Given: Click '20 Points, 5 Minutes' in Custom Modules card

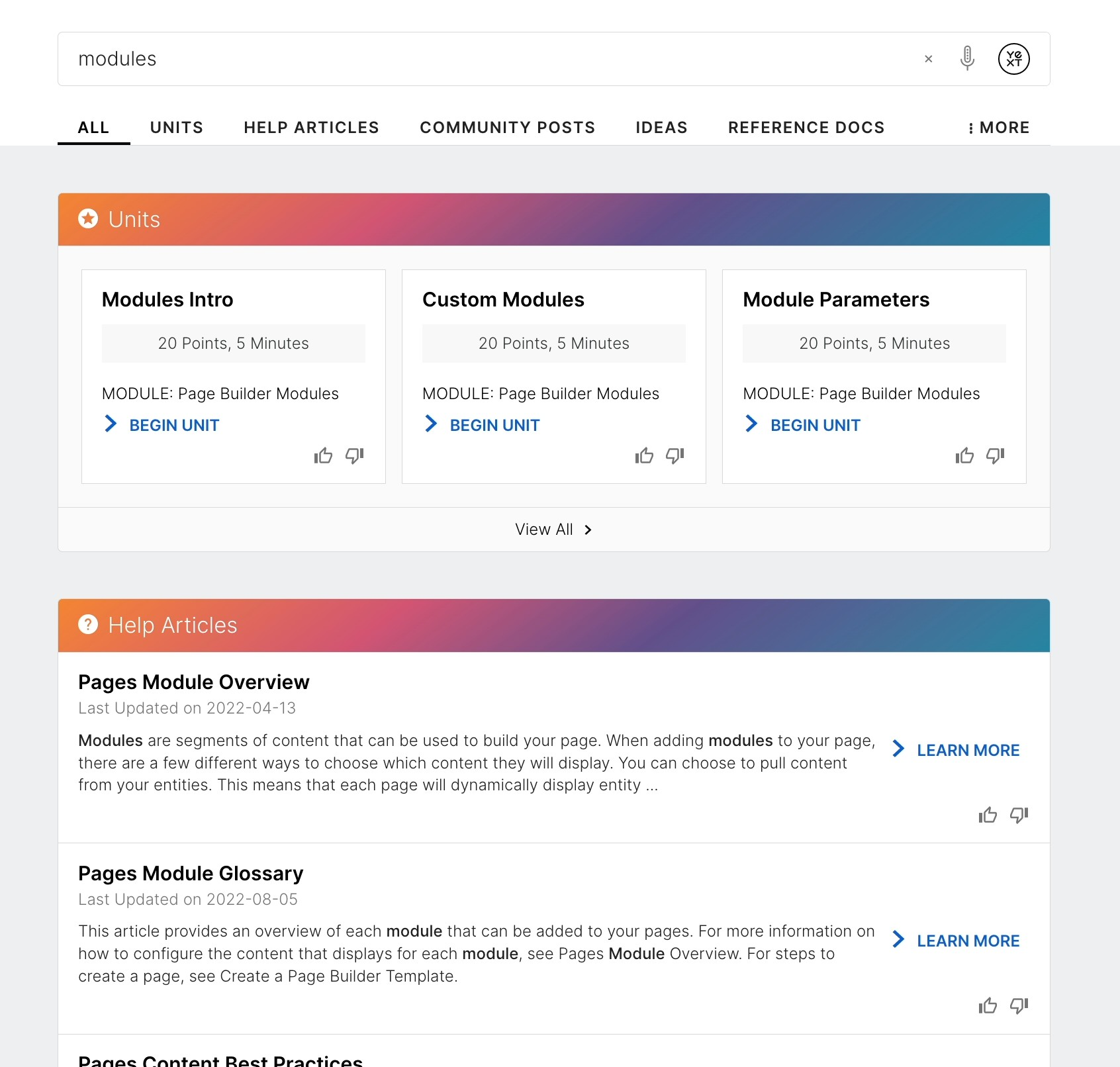Looking at the screenshot, I should point(554,343).
